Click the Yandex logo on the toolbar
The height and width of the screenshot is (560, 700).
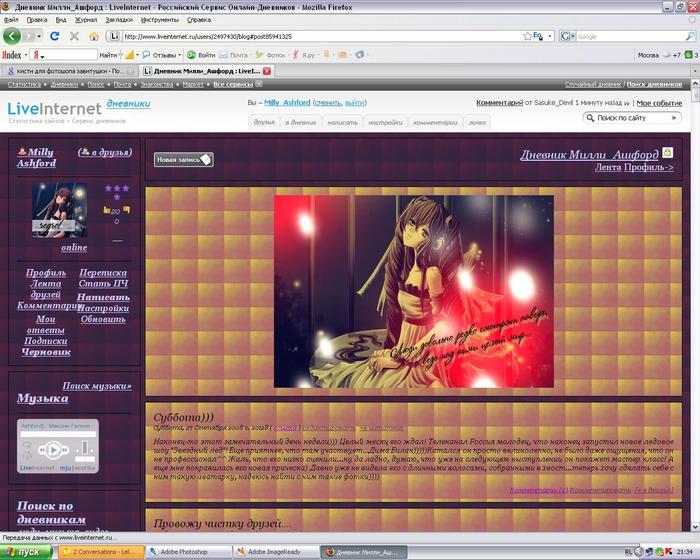[x=12, y=55]
